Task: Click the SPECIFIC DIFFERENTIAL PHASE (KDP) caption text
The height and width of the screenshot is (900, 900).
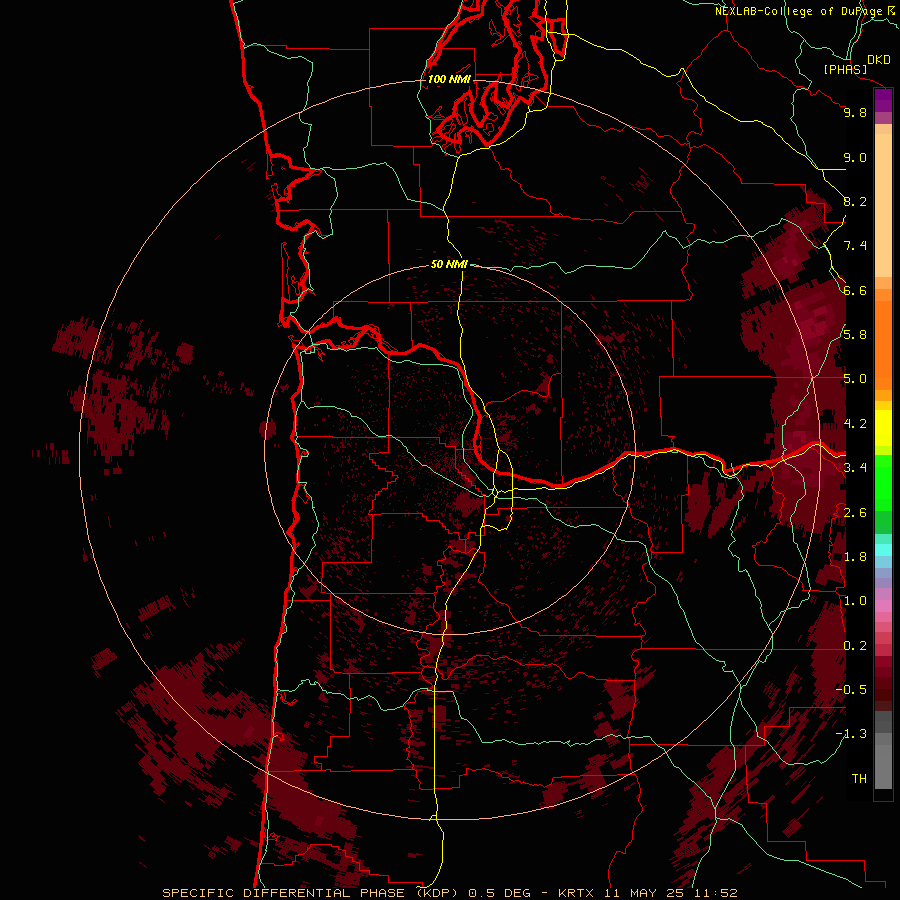Action: pos(309,893)
